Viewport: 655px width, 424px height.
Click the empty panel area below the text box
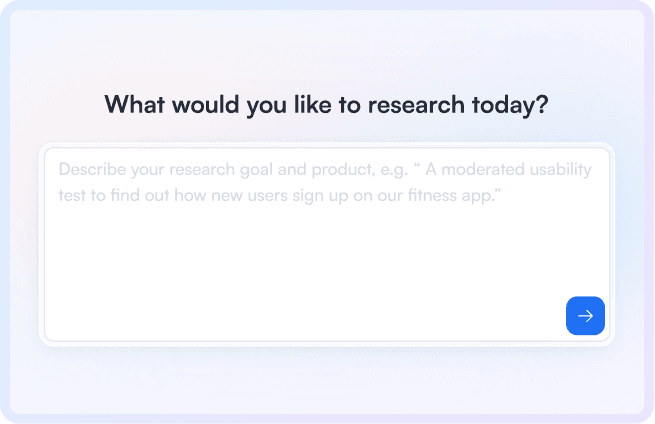[x=327, y=382]
